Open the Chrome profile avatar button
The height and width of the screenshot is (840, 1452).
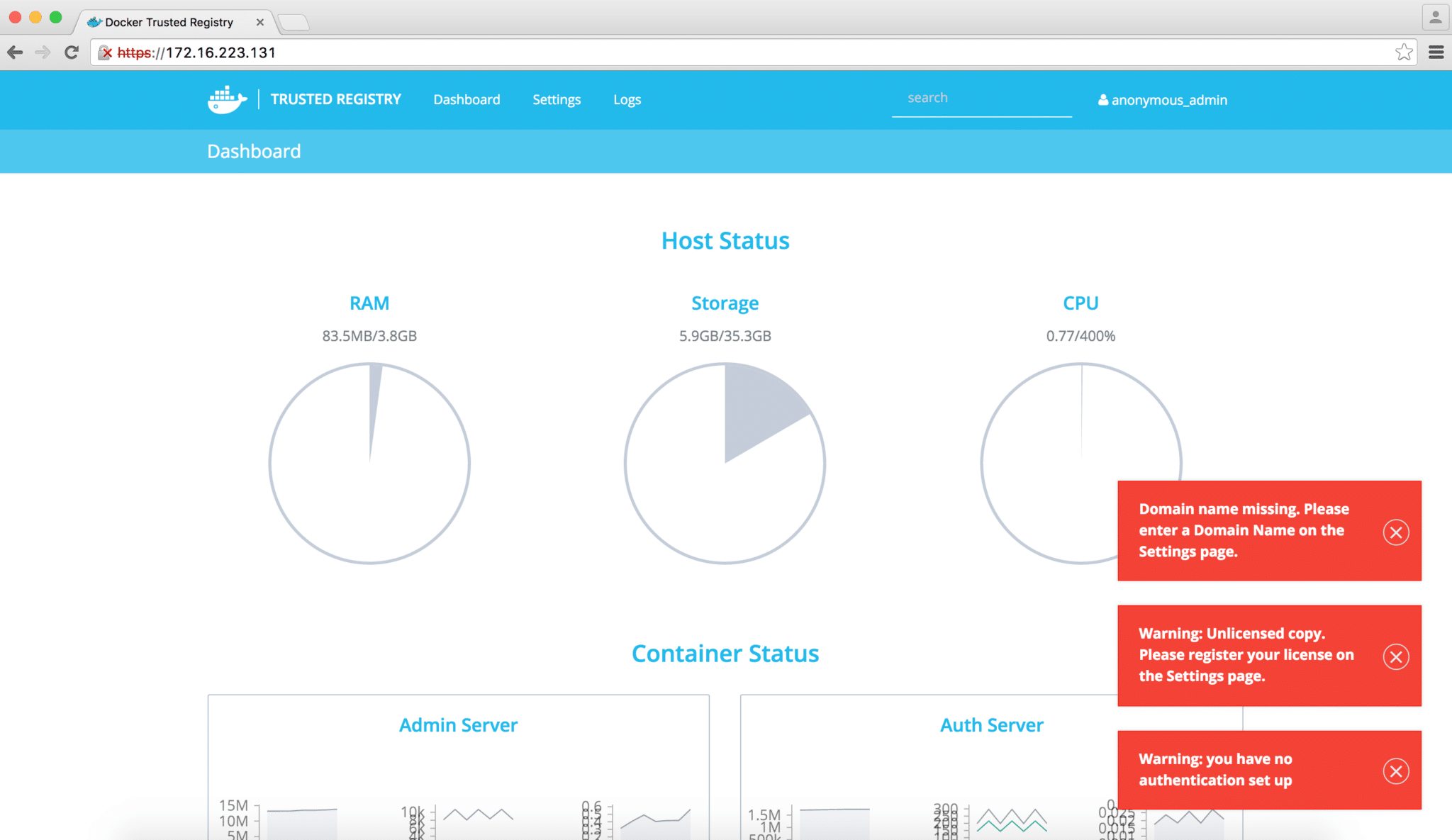point(1435,18)
